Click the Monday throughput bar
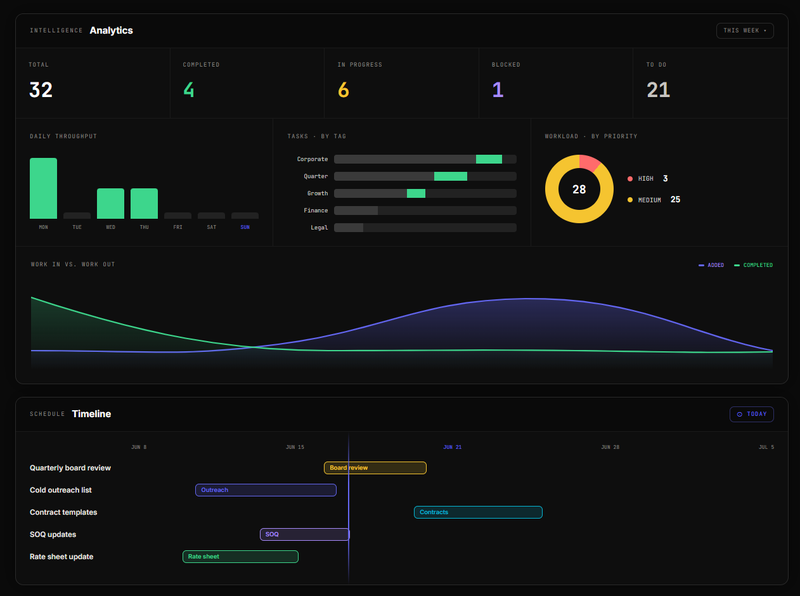The width and height of the screenshot is (800, 596). [43, 188]
